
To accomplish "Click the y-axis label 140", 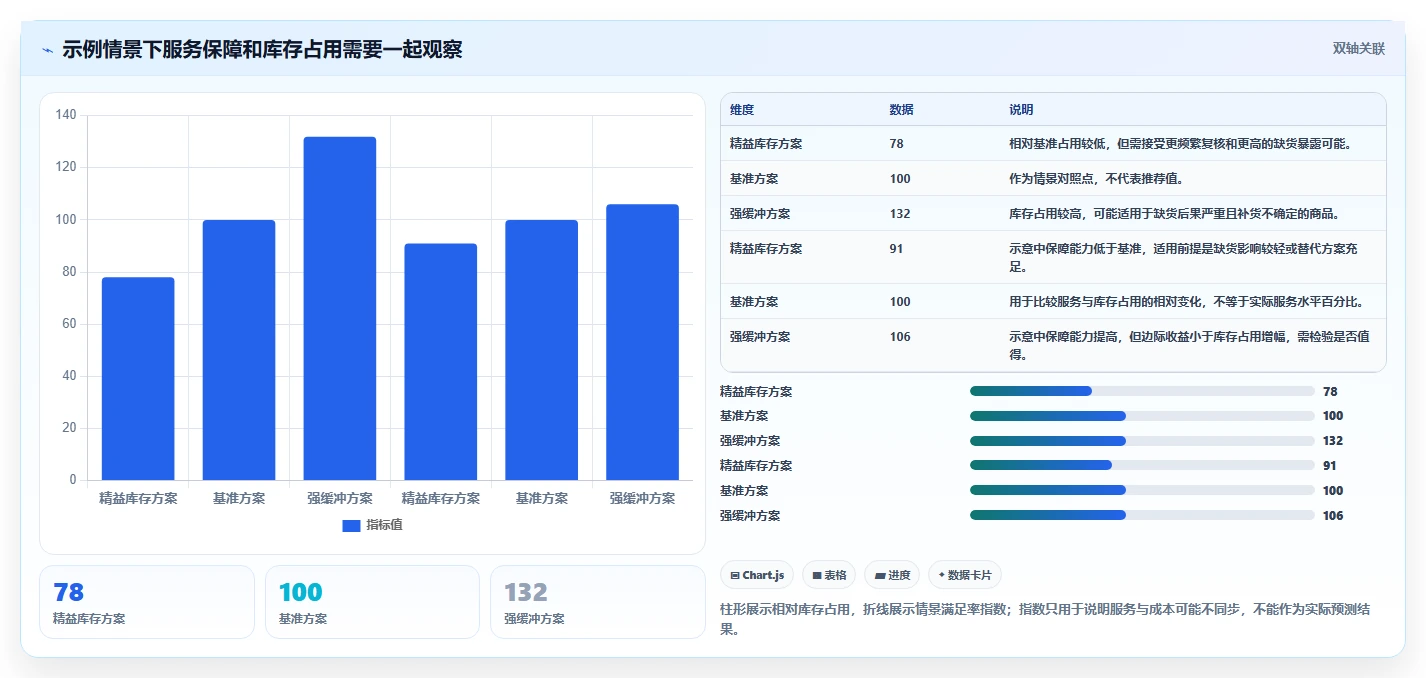I will (x=66, y=115).
